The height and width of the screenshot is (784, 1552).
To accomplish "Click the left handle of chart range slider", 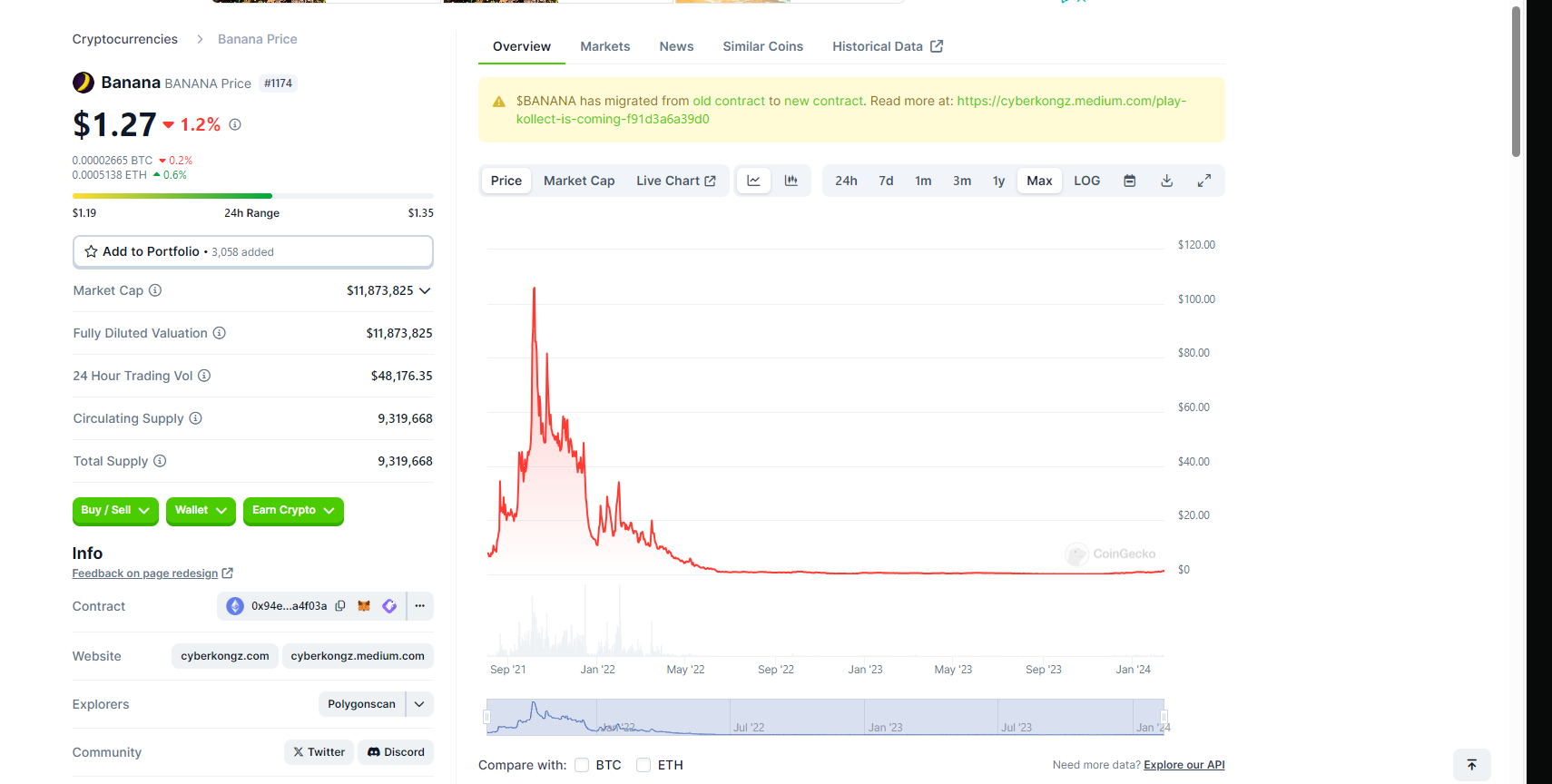I will pyautogui.click(x=487, y=717).
